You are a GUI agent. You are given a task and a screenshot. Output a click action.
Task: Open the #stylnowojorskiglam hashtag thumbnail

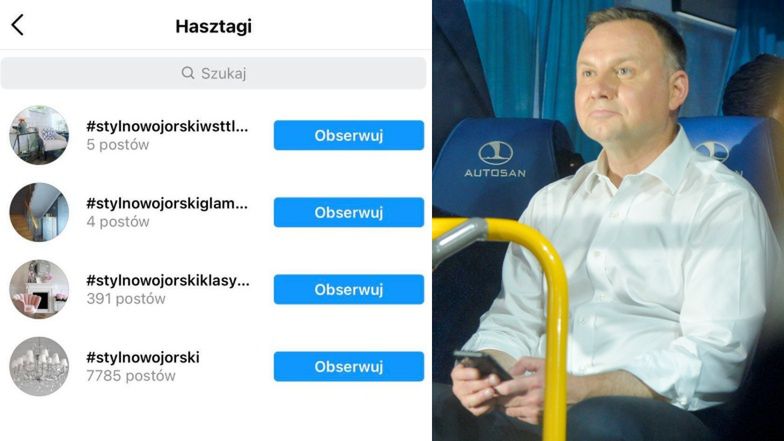[x=39, y=212]
